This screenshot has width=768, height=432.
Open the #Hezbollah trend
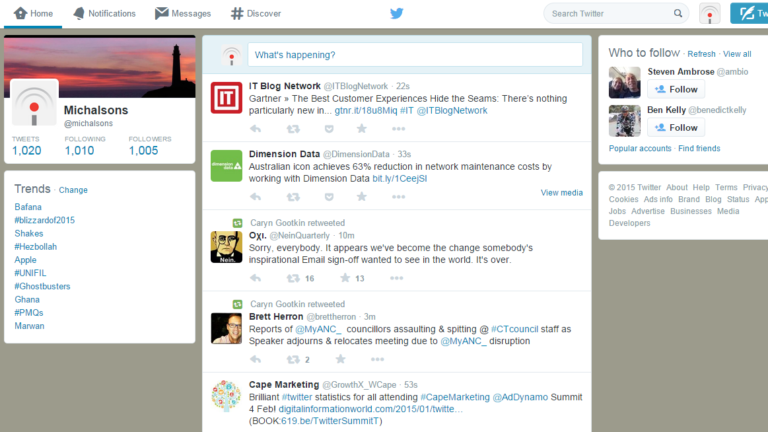[35, 246]
